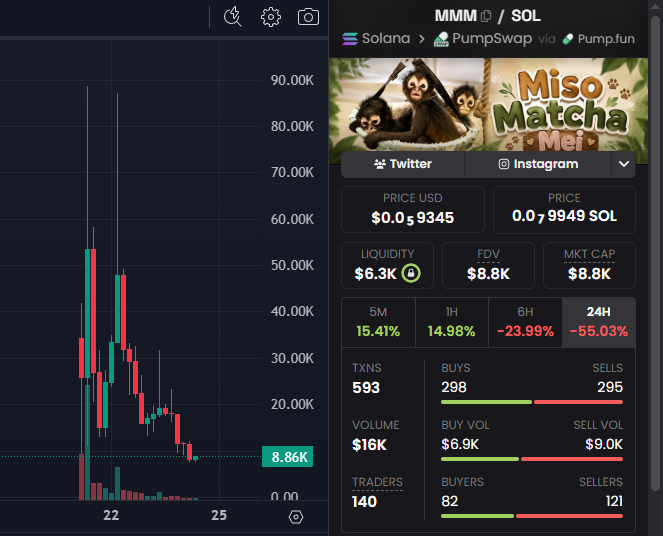Open chart time axis settings hexagon icon
The height and width of the screenshot is (536, 663).
point(296,517)
